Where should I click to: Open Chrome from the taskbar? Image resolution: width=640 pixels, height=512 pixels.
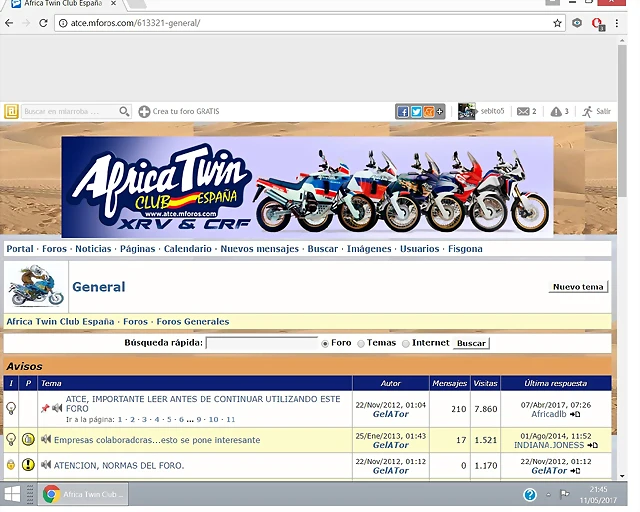[x=83, y=494]
